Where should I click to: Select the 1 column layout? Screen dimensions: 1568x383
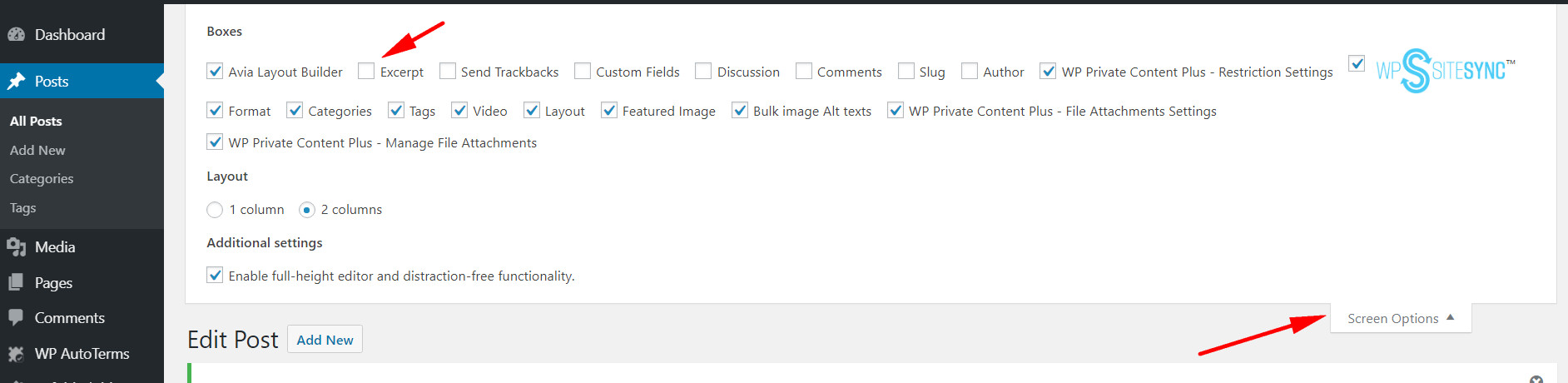(215, 210)
